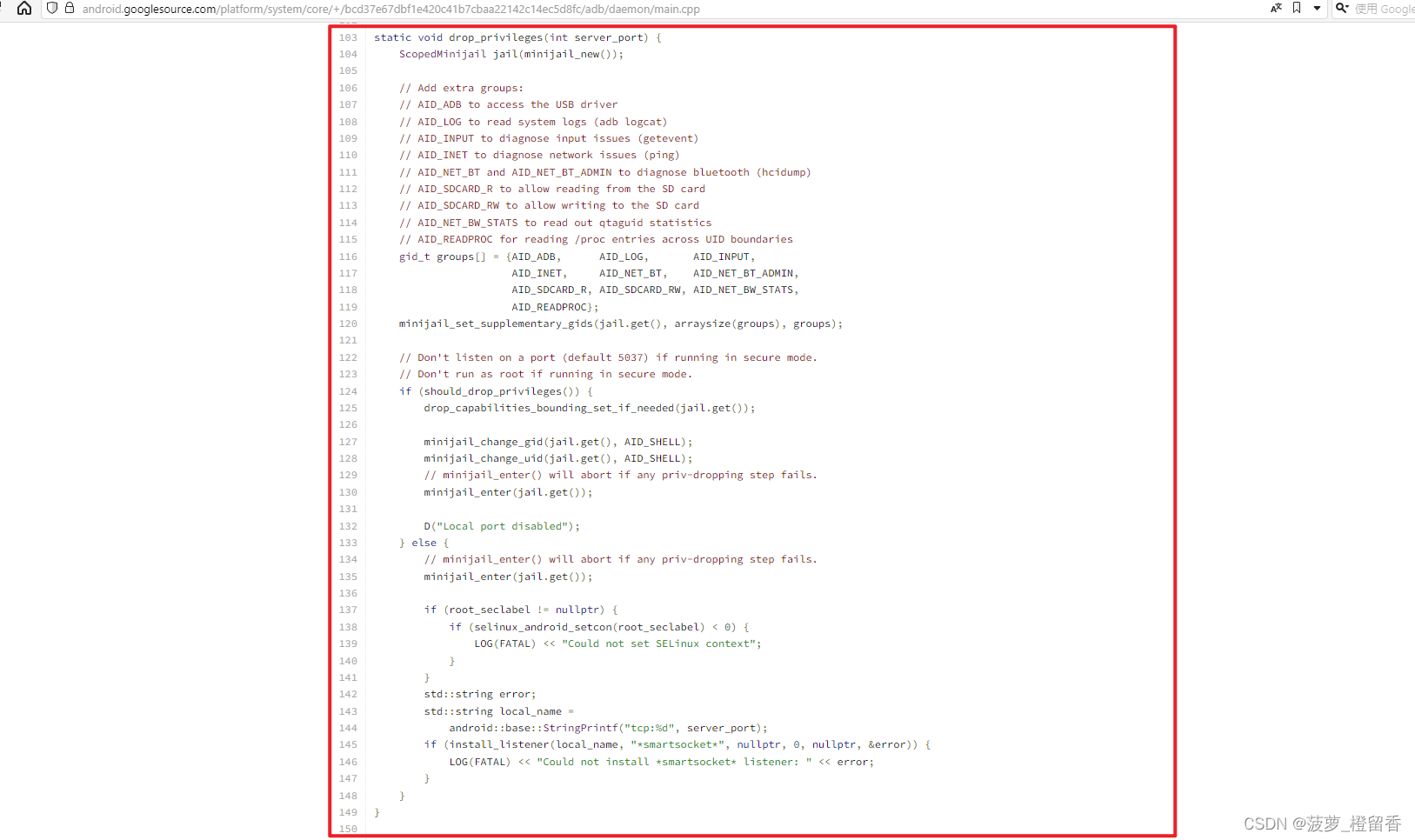Click 'AID_READPROC};' on line 119
This screenshot has width=1415, height=840.
(555, 307)
